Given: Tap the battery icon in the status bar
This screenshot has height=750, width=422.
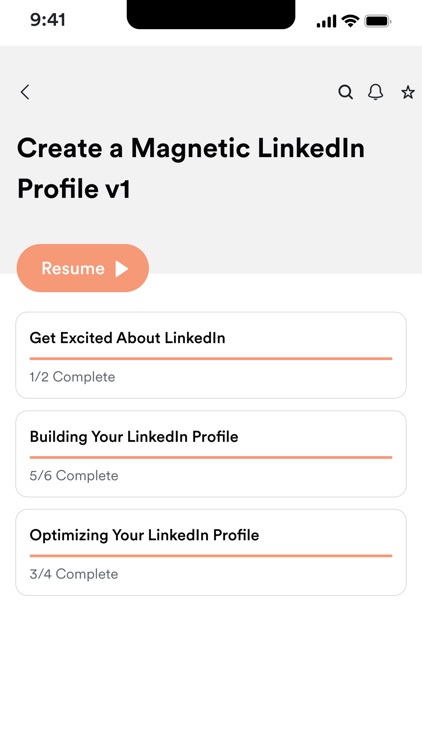Looking at the screenshot, I should click(x=378, y=21).
